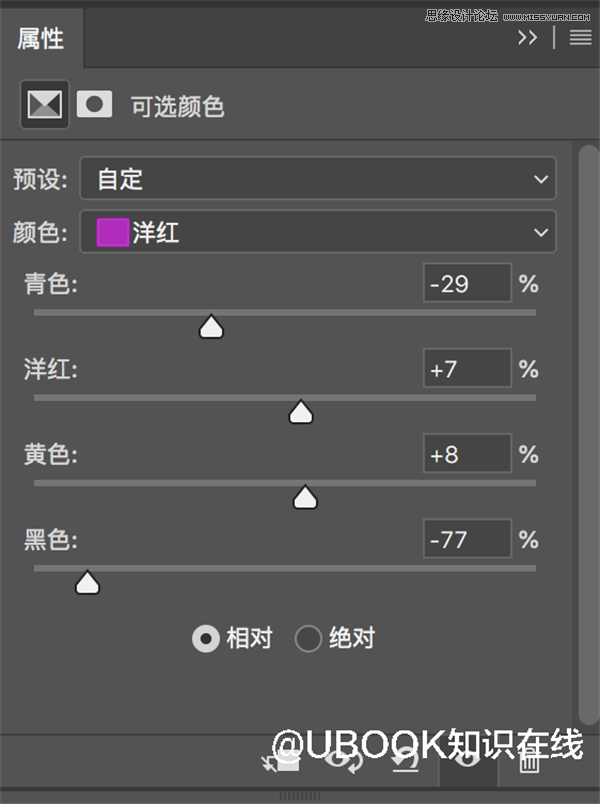The height and width of the screenshot is (804, 600).
Task: Click the 黑色 slider handle
Action: pos(88,583)
